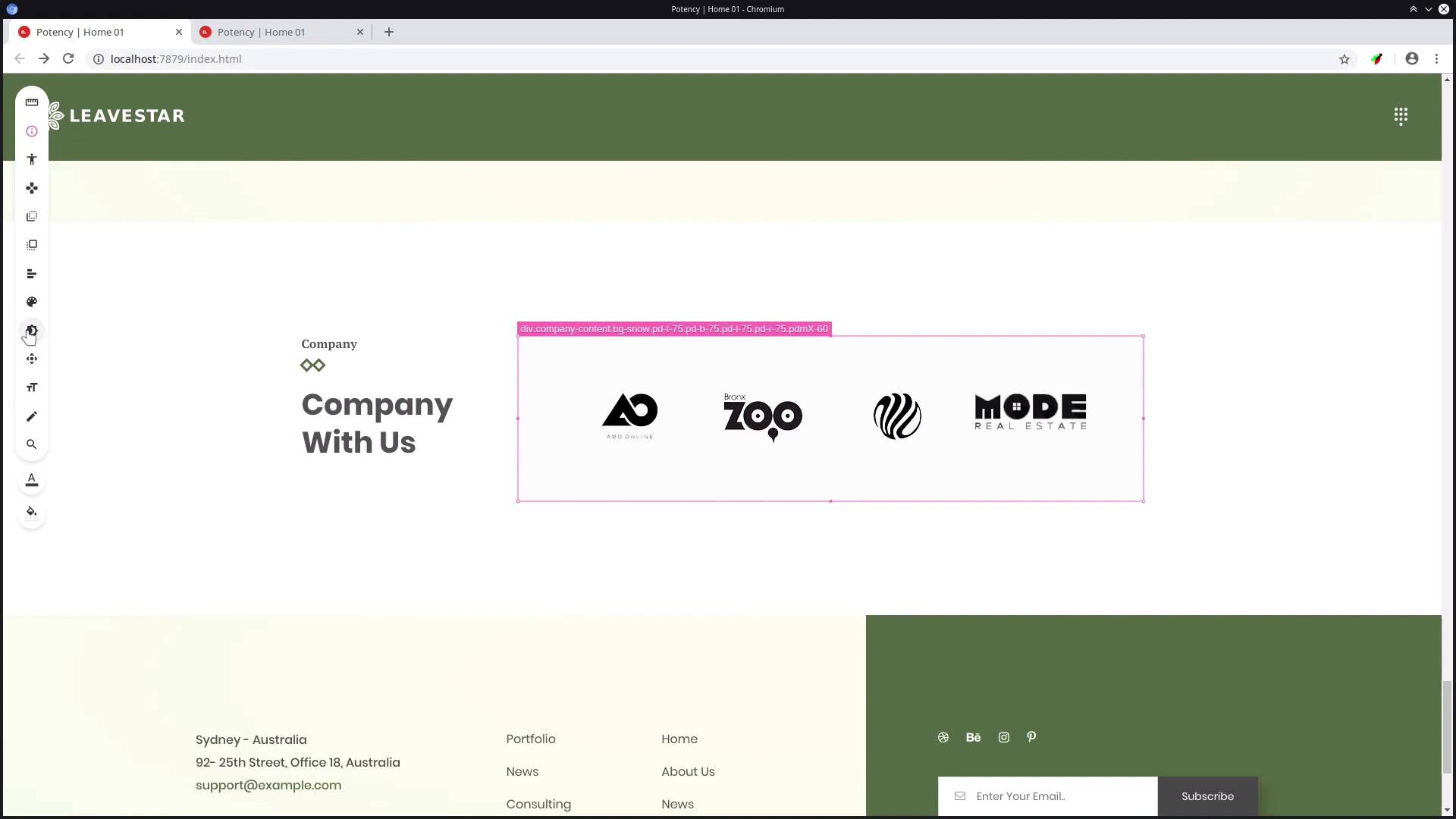The height and width of the screenshot is (819, 1456).
Task: Go forward in browser history
Action: 44,58
